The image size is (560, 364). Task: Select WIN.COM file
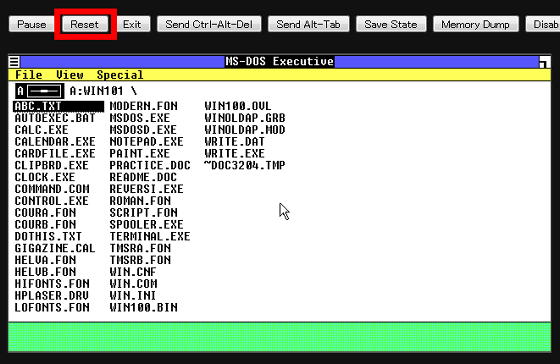pos(133,284)
